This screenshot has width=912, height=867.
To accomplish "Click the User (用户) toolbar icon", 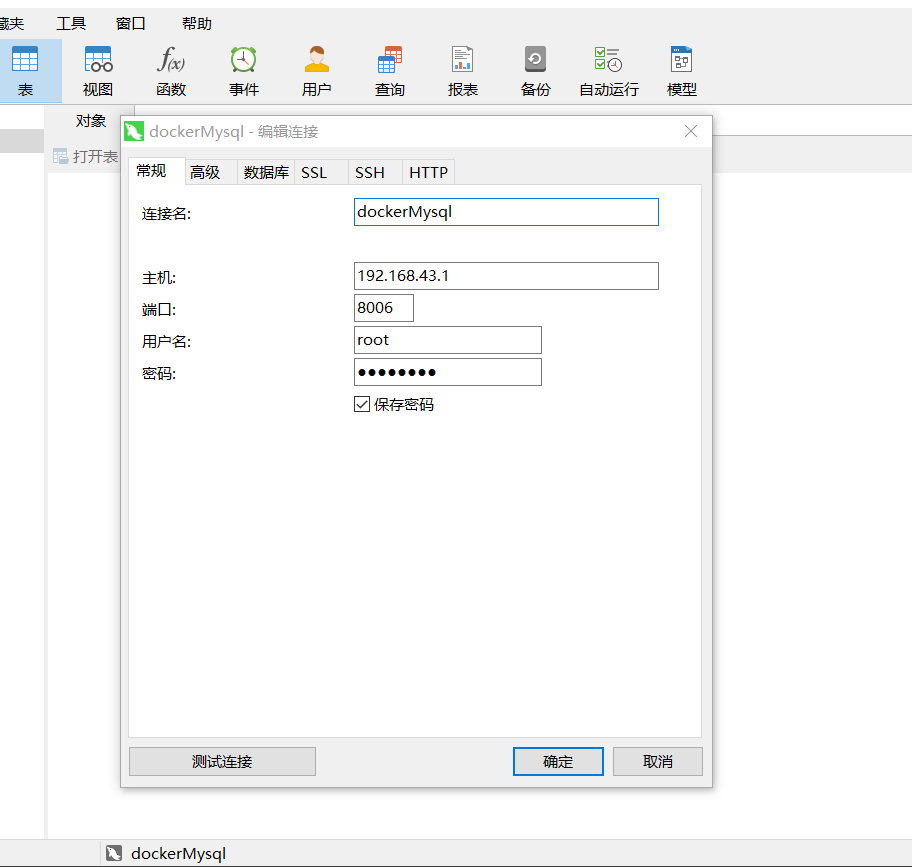I will 317,62.
